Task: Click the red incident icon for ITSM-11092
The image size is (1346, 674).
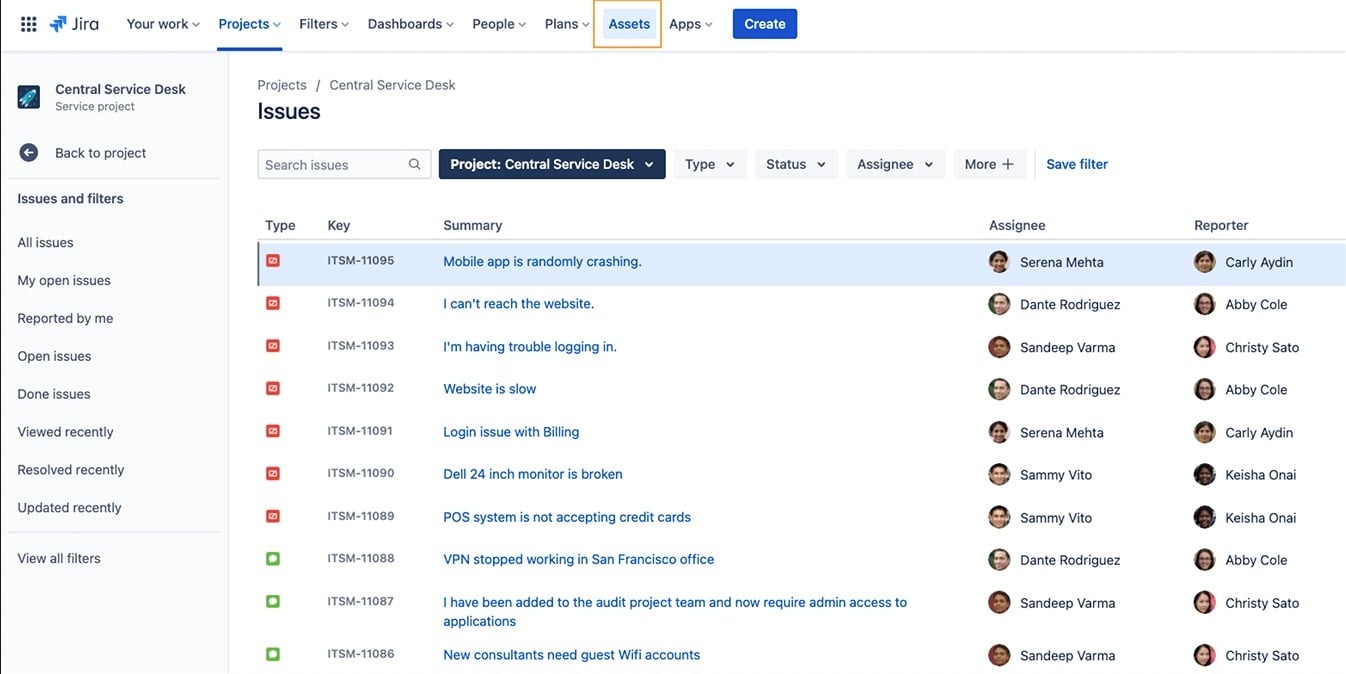Action: point(272,387)
